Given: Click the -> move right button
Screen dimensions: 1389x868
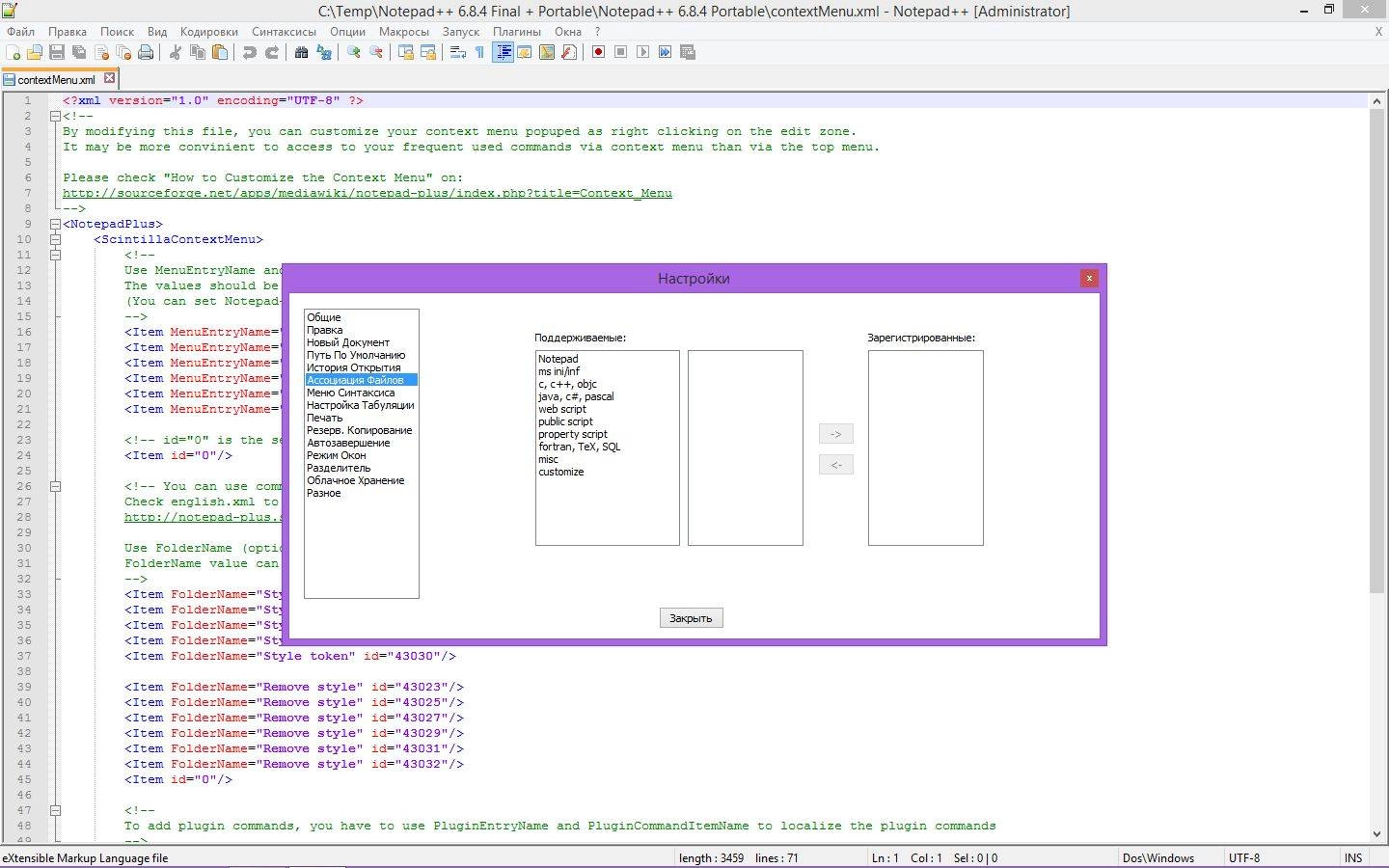Looking at the screenshot, I should click(835, 434).
